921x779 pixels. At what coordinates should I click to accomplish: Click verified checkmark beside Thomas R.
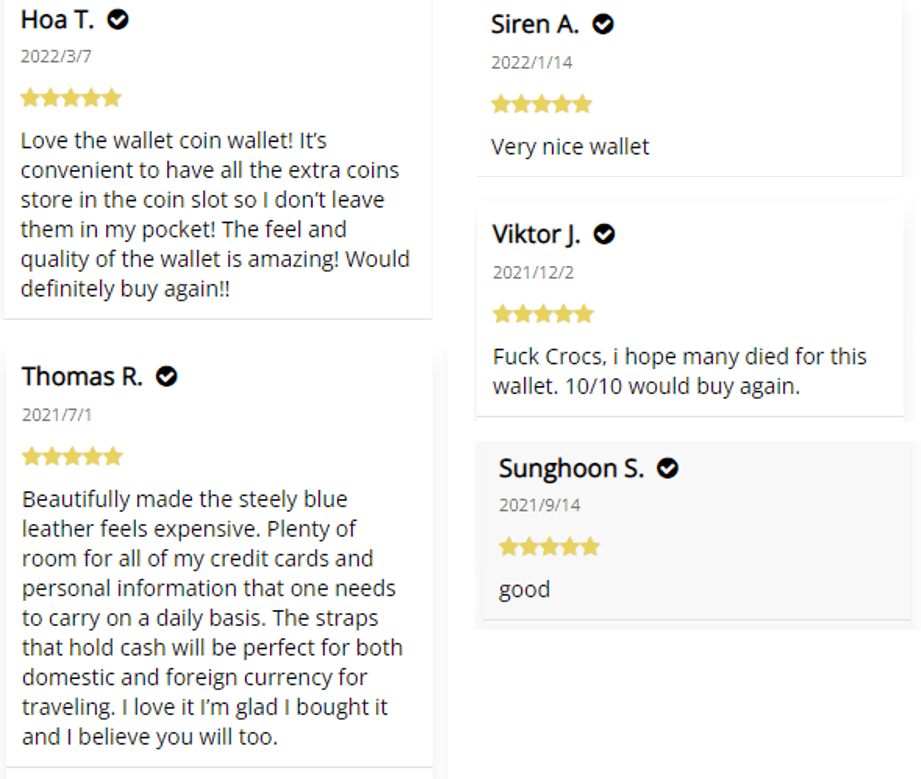click(167, 376)
